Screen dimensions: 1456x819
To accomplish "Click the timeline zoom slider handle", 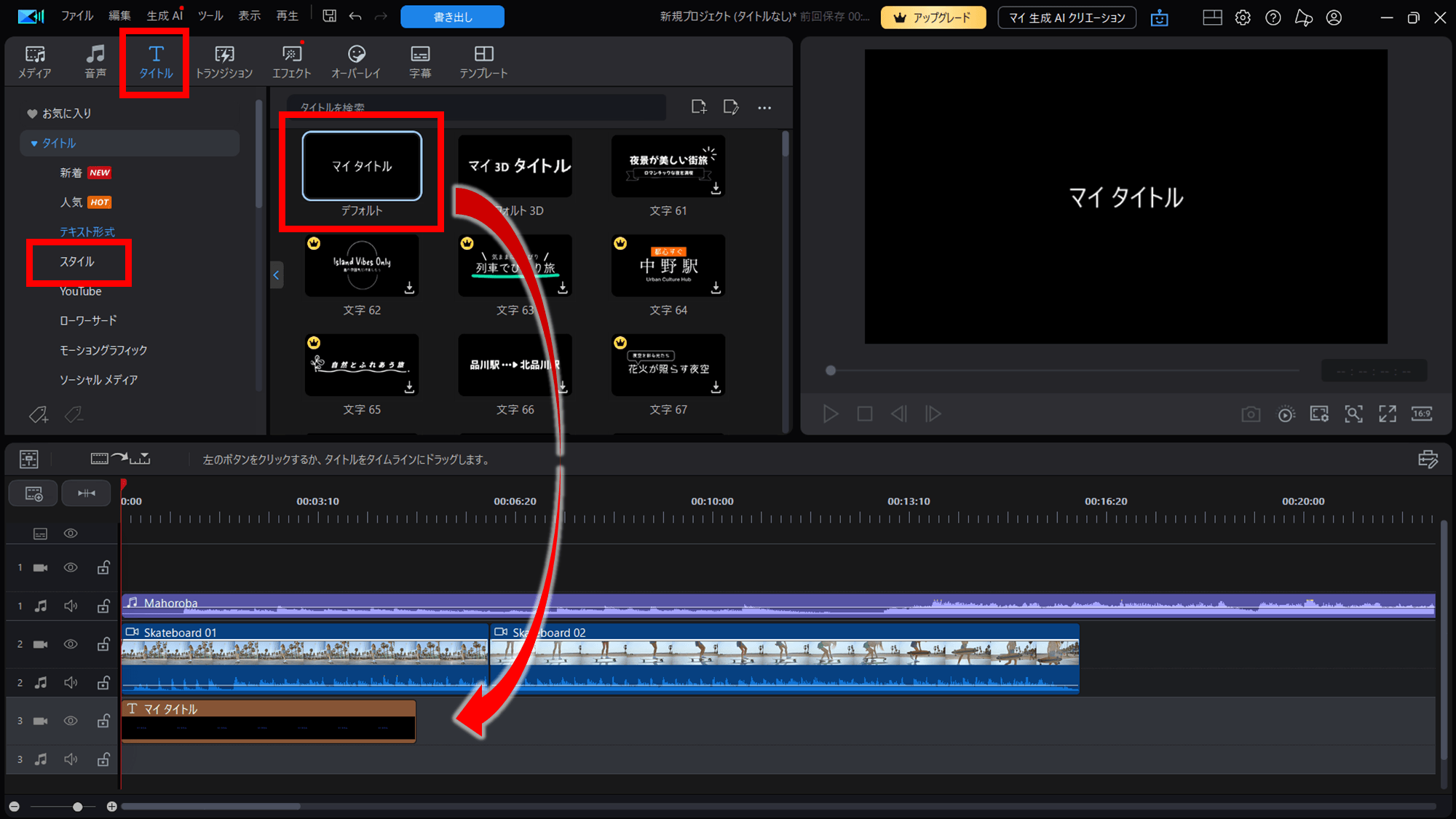I will pyautogui.click(x=77, y=807).
